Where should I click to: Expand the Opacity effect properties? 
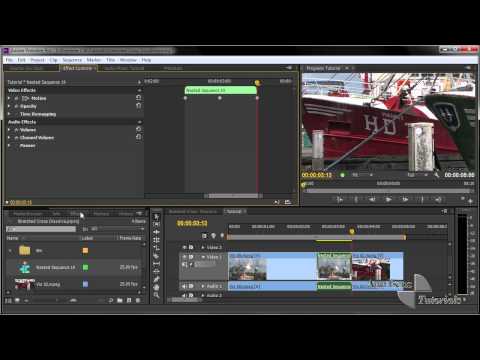click(9, 106)
